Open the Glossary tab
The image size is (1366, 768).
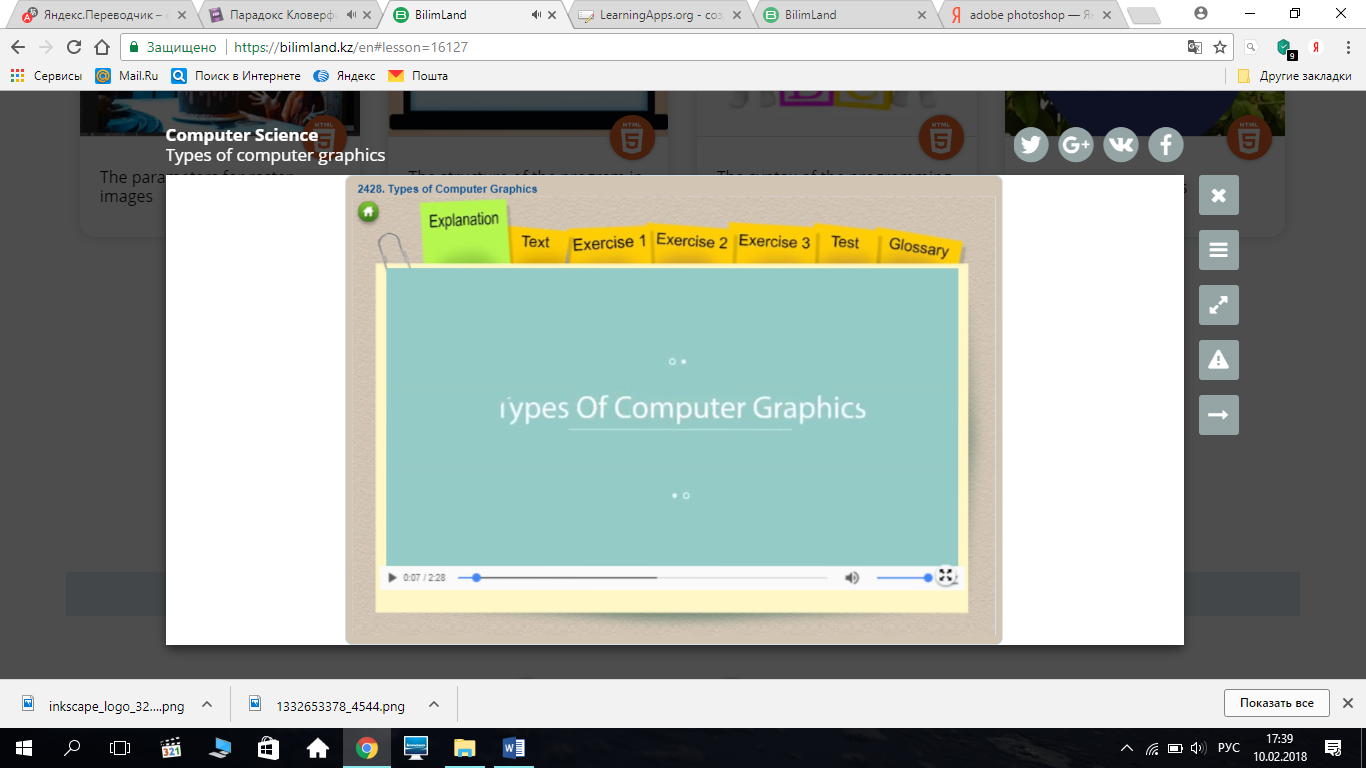click(919, 247)
